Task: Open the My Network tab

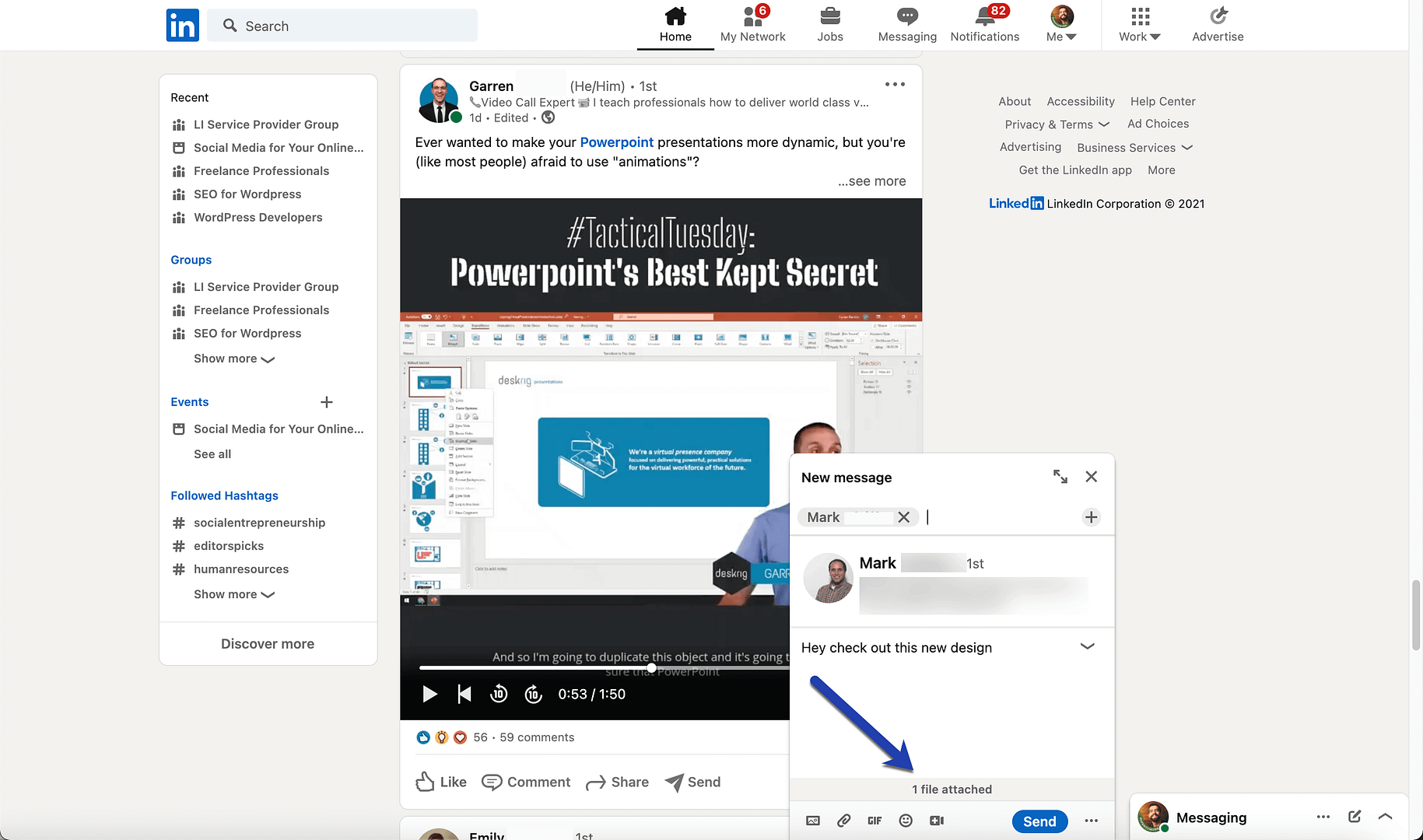Action: pyautogui.click(x=752, y=25)
